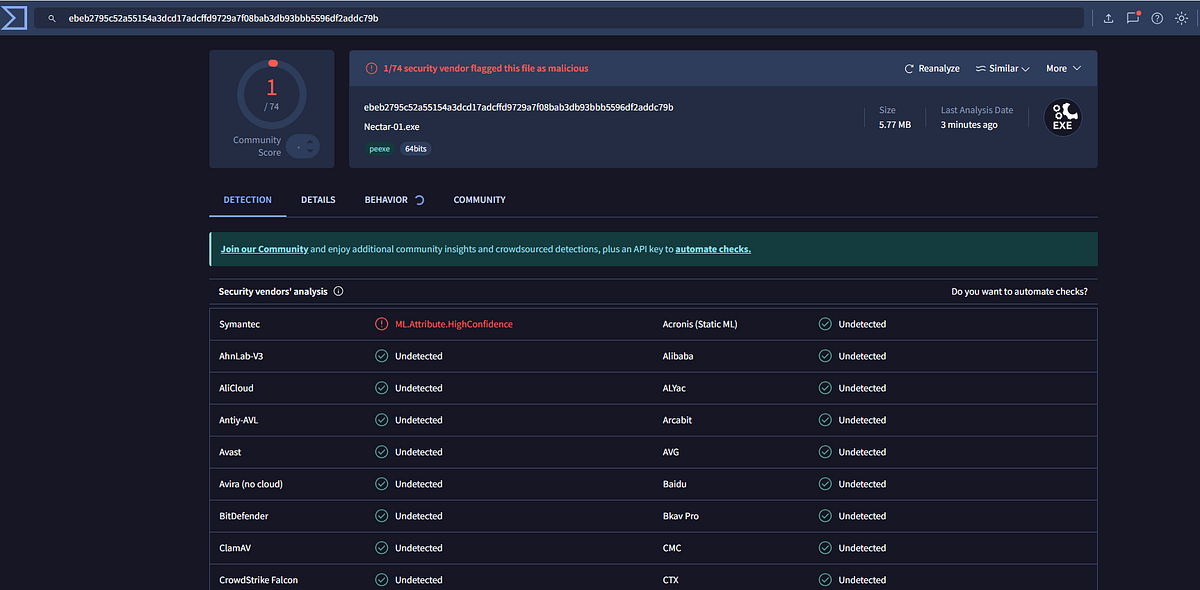Click the AhnLab-V3 undetected checkmark icon
Image resolution: width=1200 pixels, height=590 pixels.
pos(381,356)
